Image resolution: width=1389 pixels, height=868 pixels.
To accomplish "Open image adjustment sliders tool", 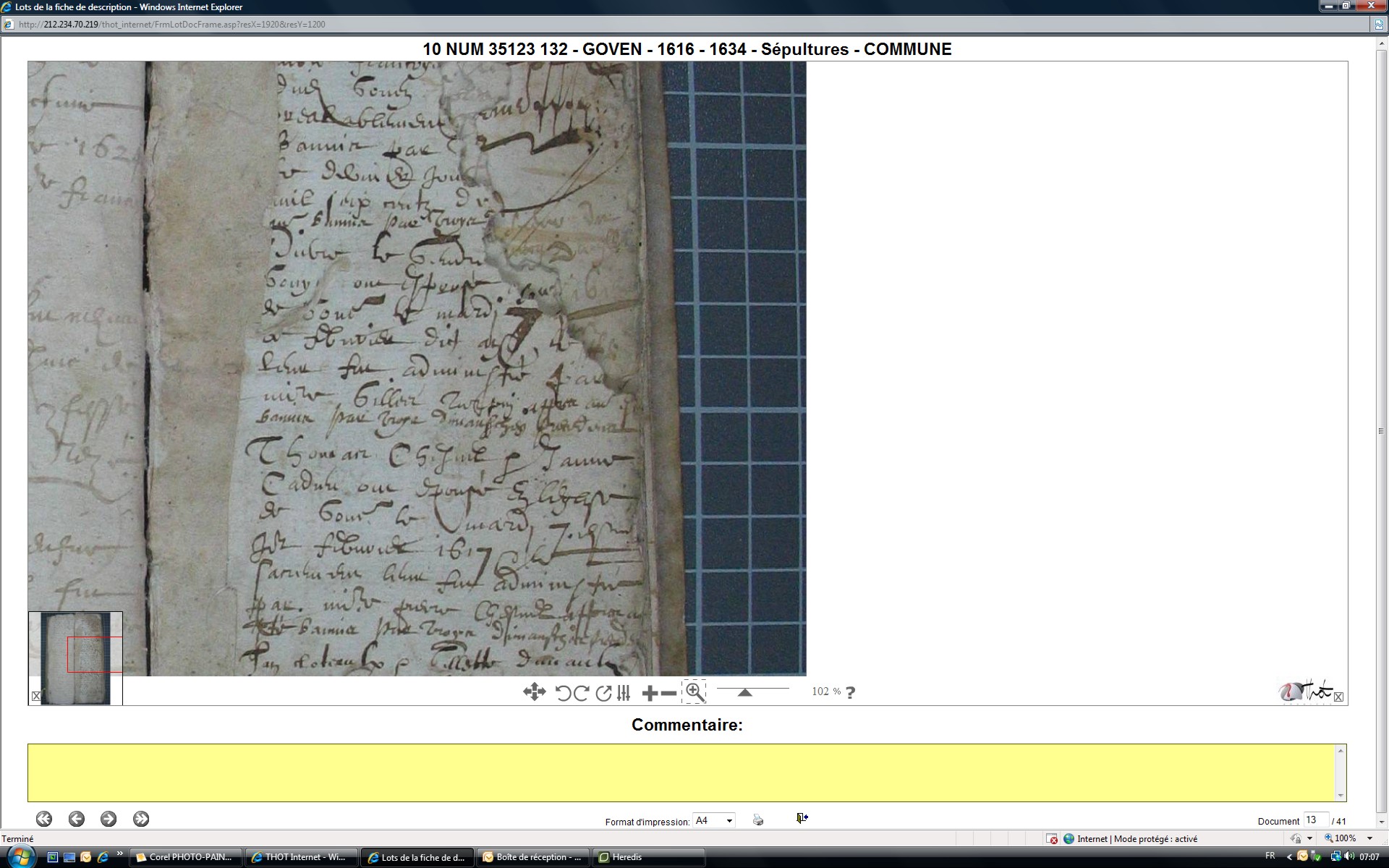I will (x=624, y=693).
